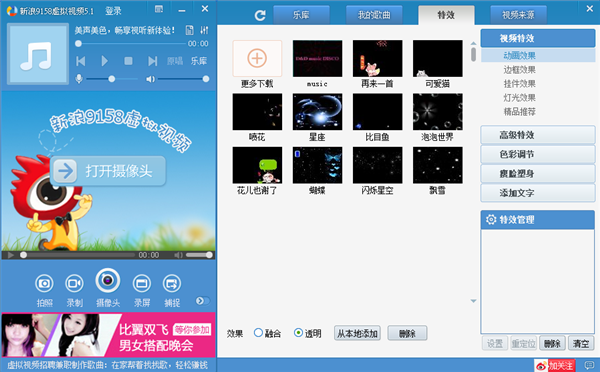This screenshot has height=372, width=600.
Task: Select 边框效果 category
Action: pos(519,70)
